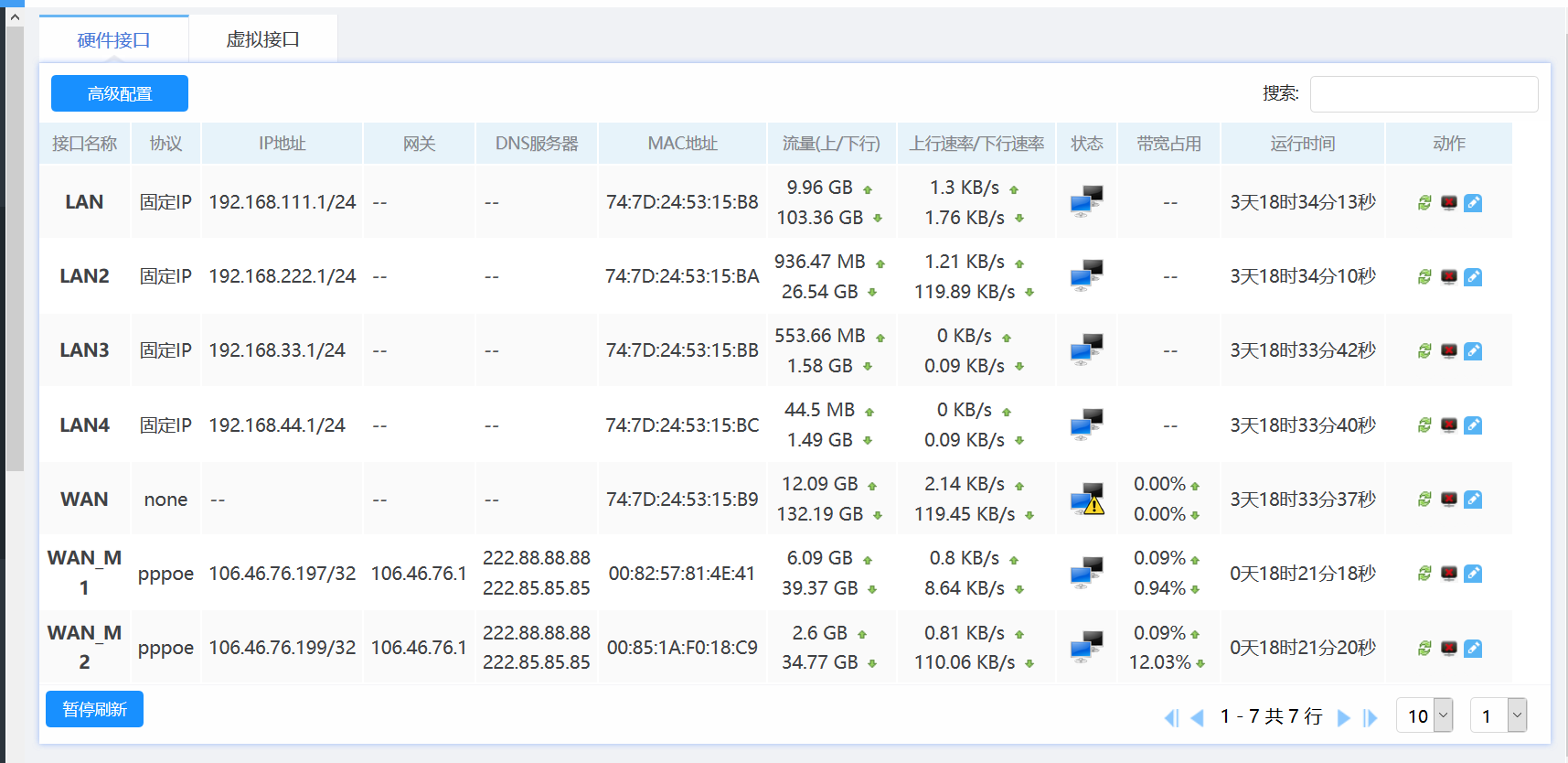The image size is (1568, 763).
Task: Disconnect WAN_M1 via the red-X monitor icon
Action: click(1449, 574)
